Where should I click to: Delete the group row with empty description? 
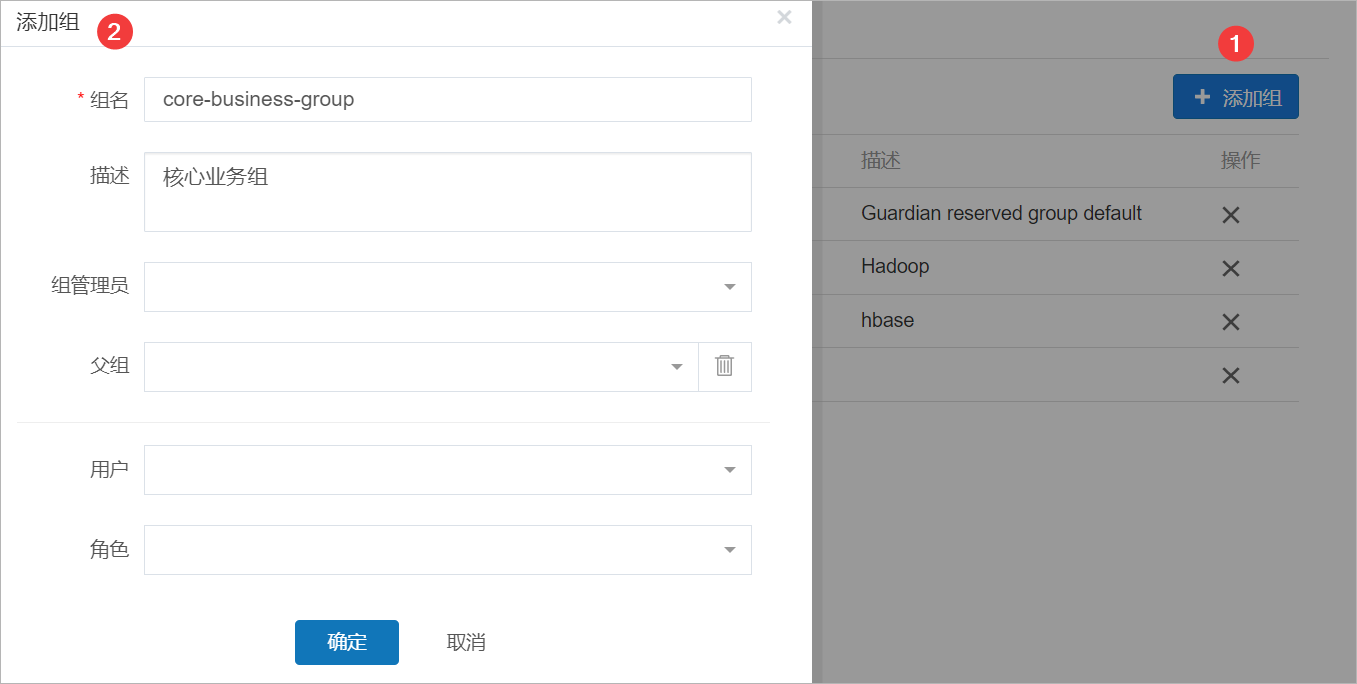(1231, 375)
